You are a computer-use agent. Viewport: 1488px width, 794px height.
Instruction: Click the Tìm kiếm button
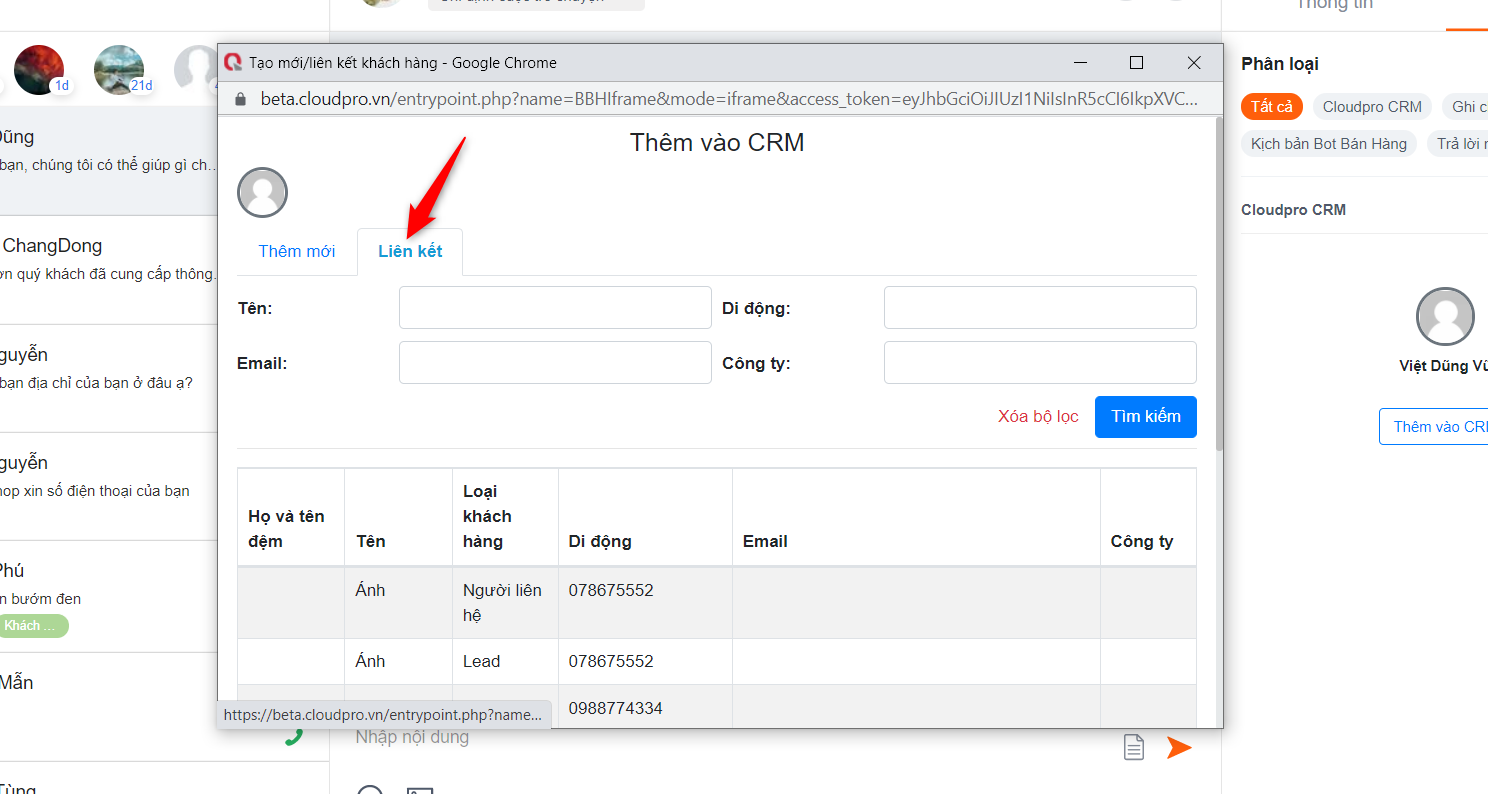point(1146,417)
